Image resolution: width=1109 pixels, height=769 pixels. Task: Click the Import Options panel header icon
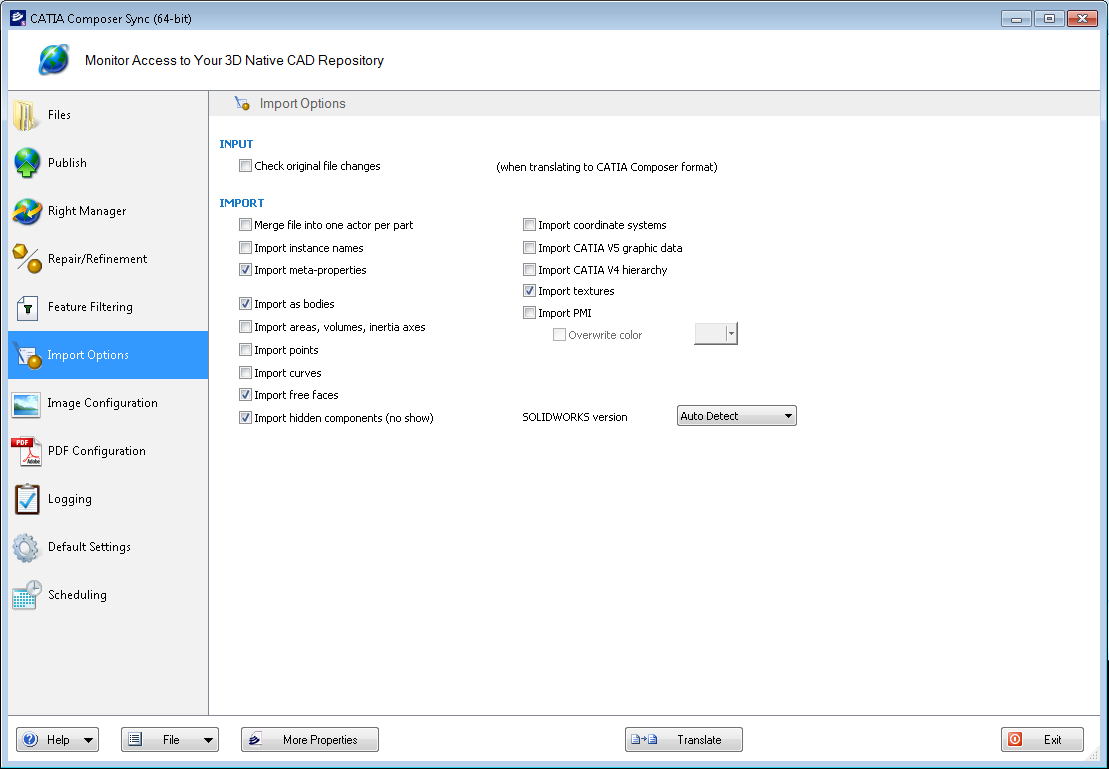click(242, 103)
